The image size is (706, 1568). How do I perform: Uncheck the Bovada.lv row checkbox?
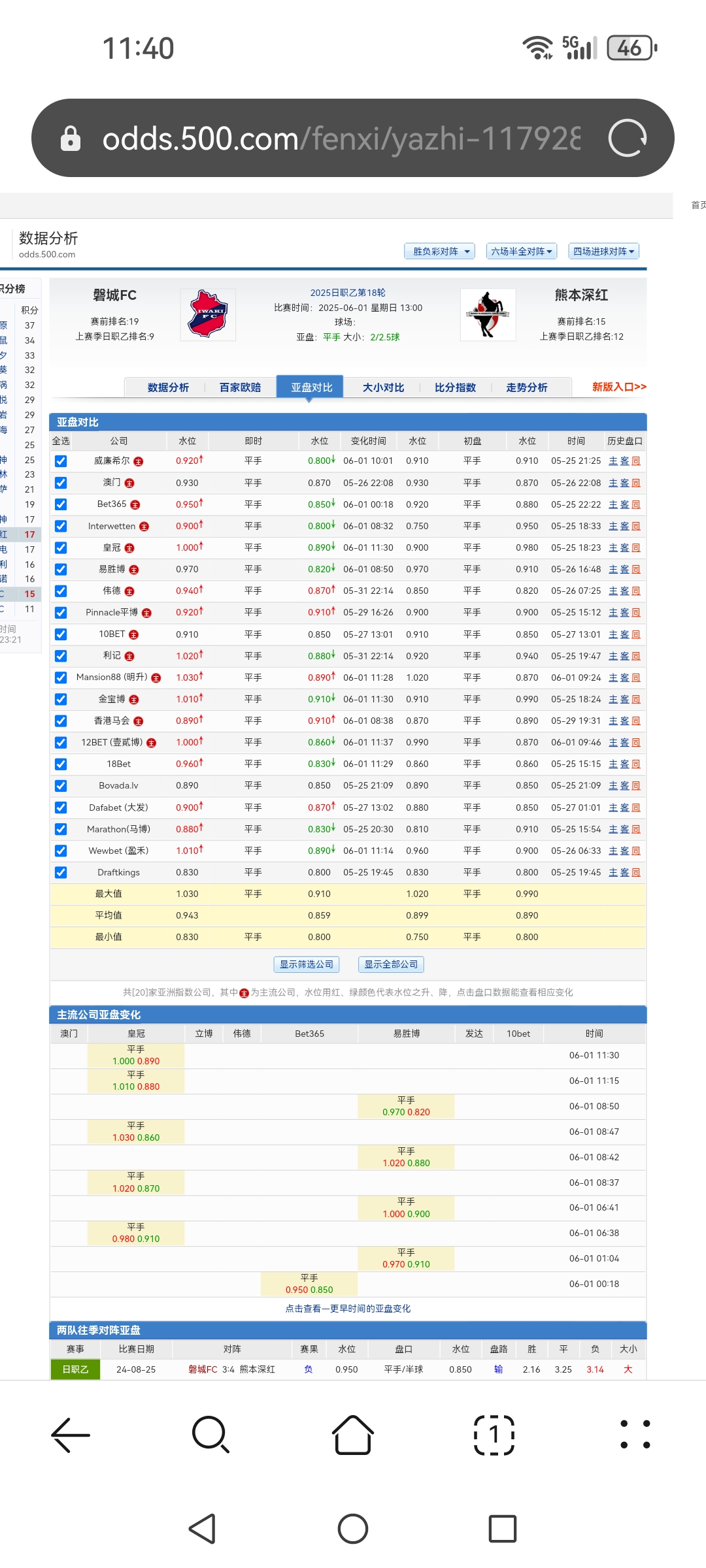[61, 786]
